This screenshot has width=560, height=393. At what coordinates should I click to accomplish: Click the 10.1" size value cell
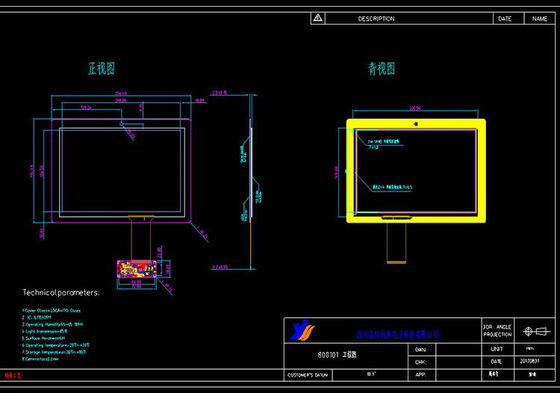370,375
